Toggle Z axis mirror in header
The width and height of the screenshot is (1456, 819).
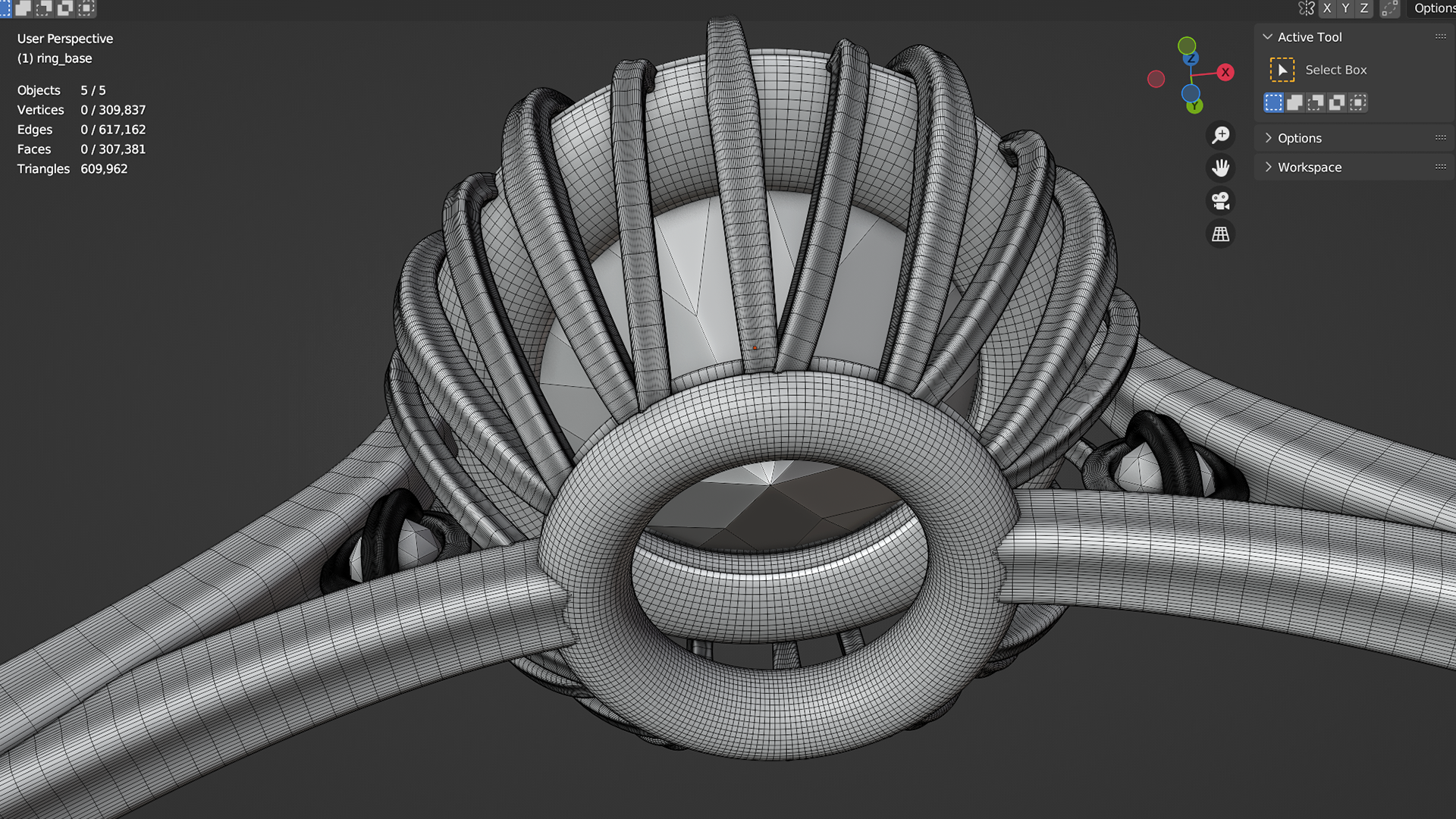pyautogui.click(x=1363, y=8)
